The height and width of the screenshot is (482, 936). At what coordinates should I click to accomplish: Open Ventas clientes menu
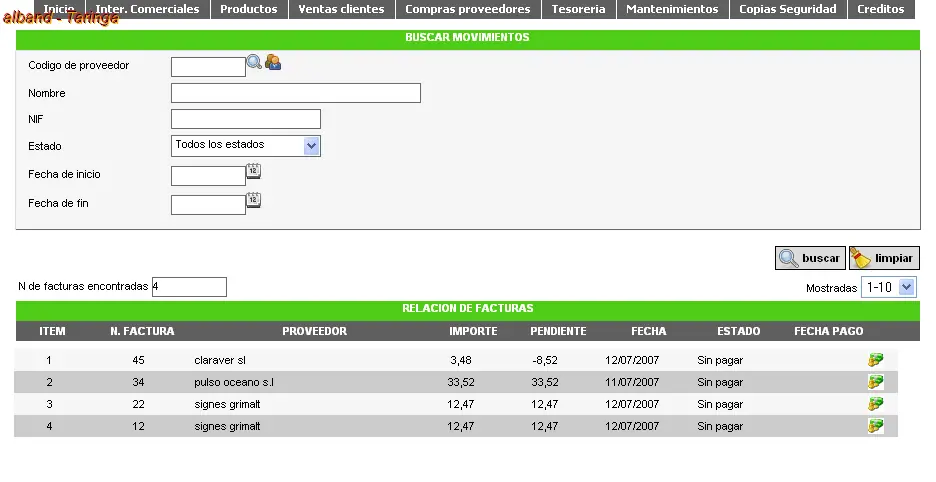tap(341, 9)
